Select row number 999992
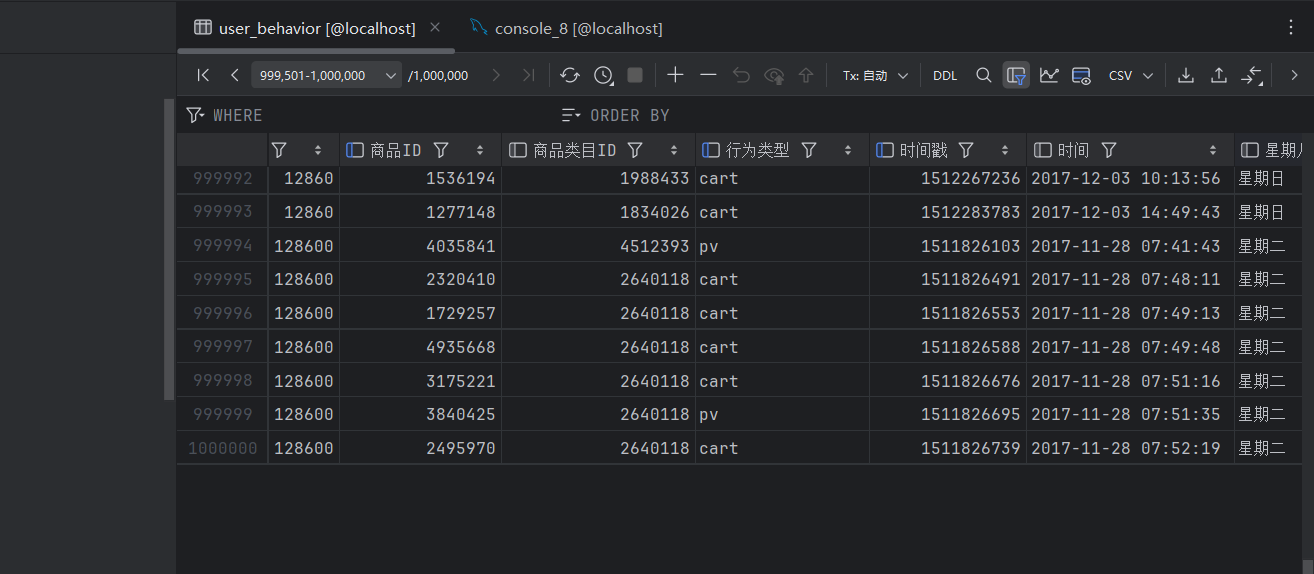The height and width of the screenshot is (574, 1314). pyautogui.click(x=222, y=179)
